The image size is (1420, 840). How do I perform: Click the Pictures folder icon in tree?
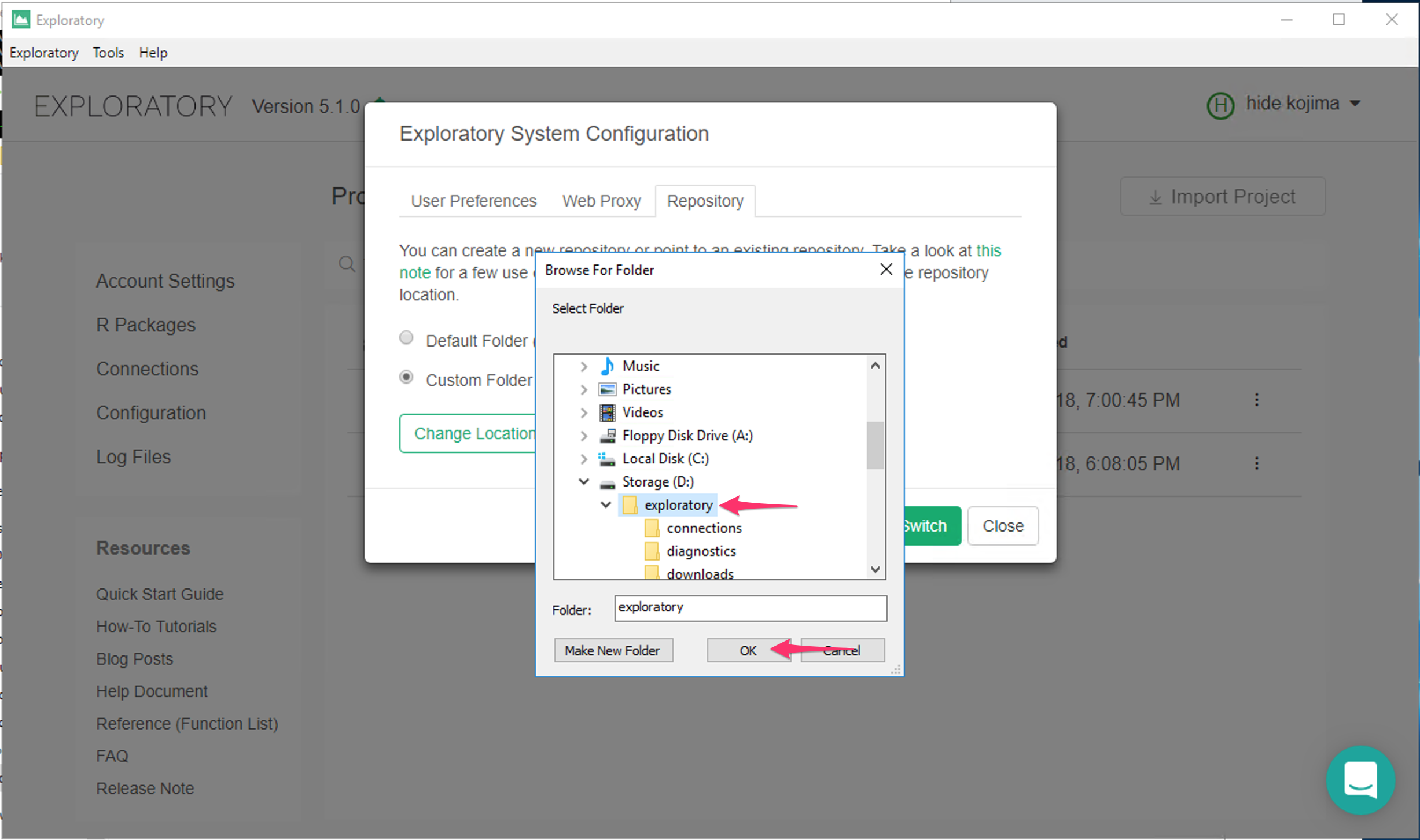[x=607, y=389]
